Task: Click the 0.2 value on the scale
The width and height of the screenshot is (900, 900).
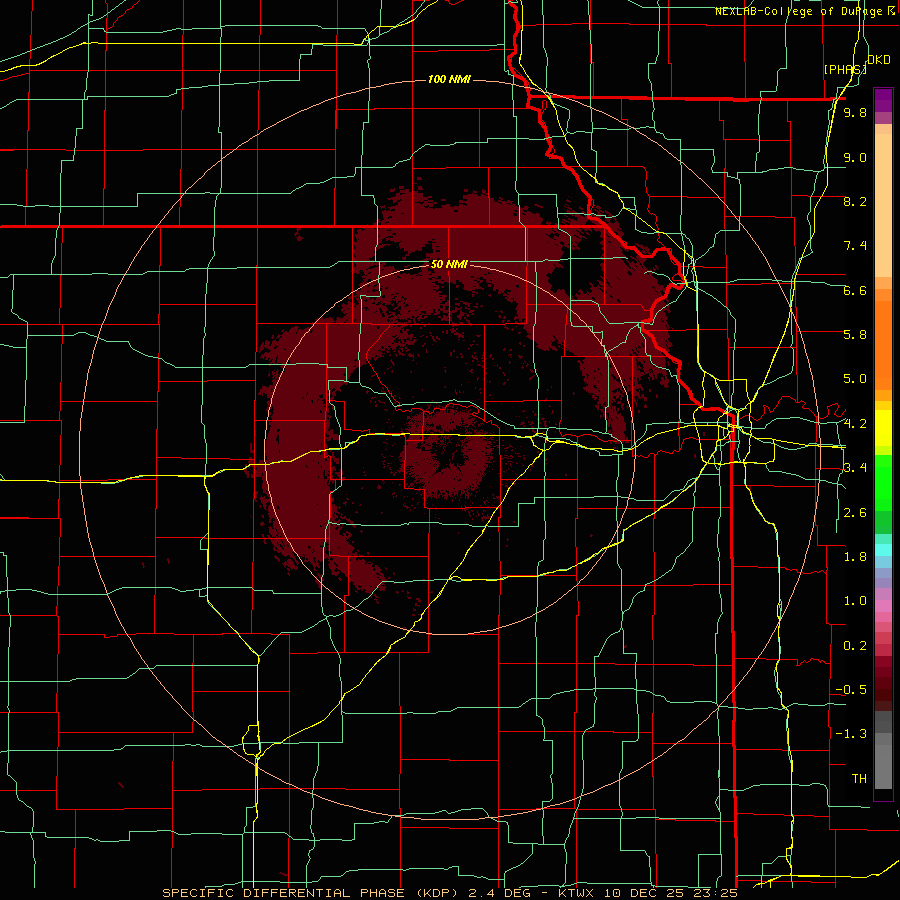Action: tap(855, 646)
